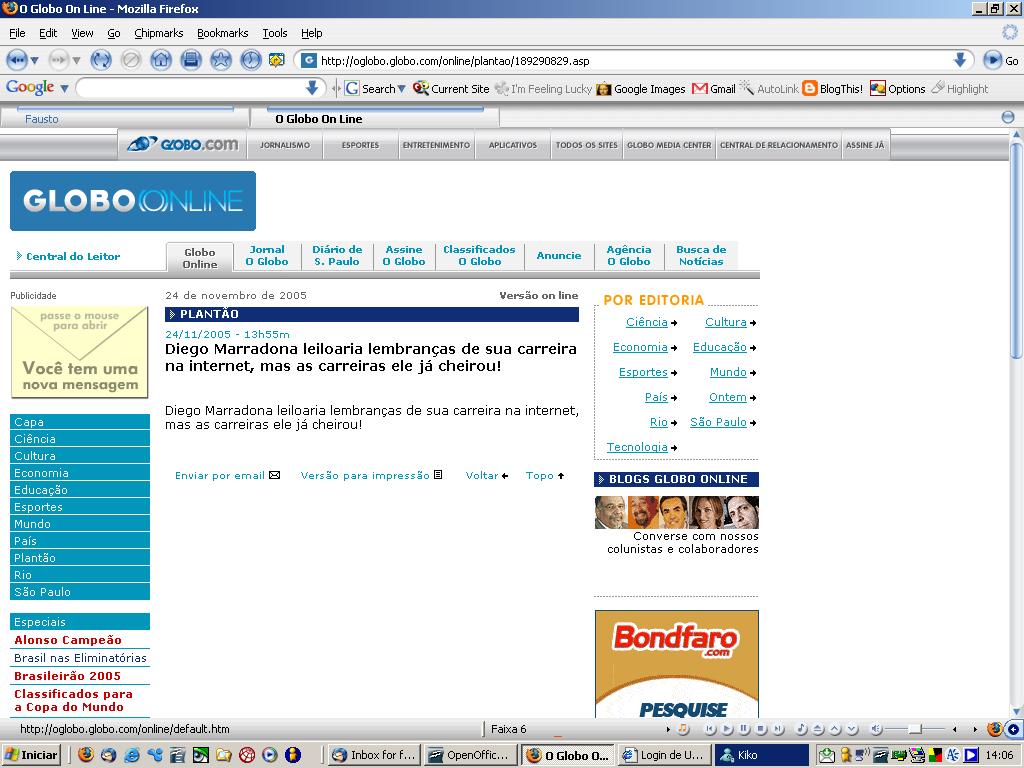Open Windows Media Player from quick launch
Viewport: 1024px width, 768px height.
coord(269,755)
